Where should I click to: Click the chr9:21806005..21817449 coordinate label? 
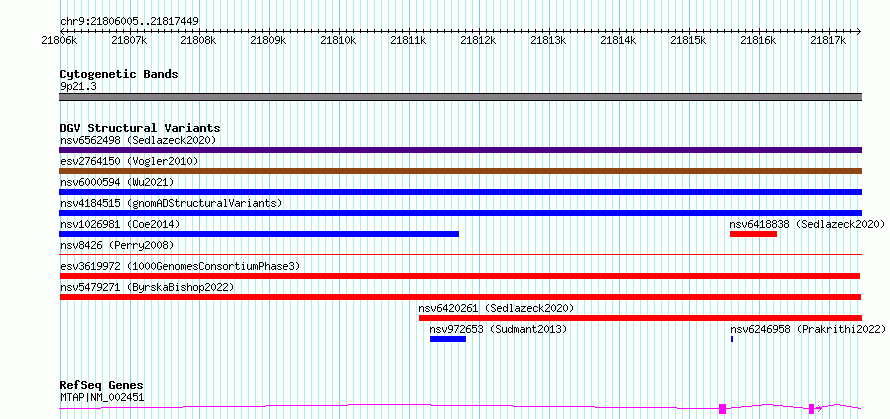point(129,22)
